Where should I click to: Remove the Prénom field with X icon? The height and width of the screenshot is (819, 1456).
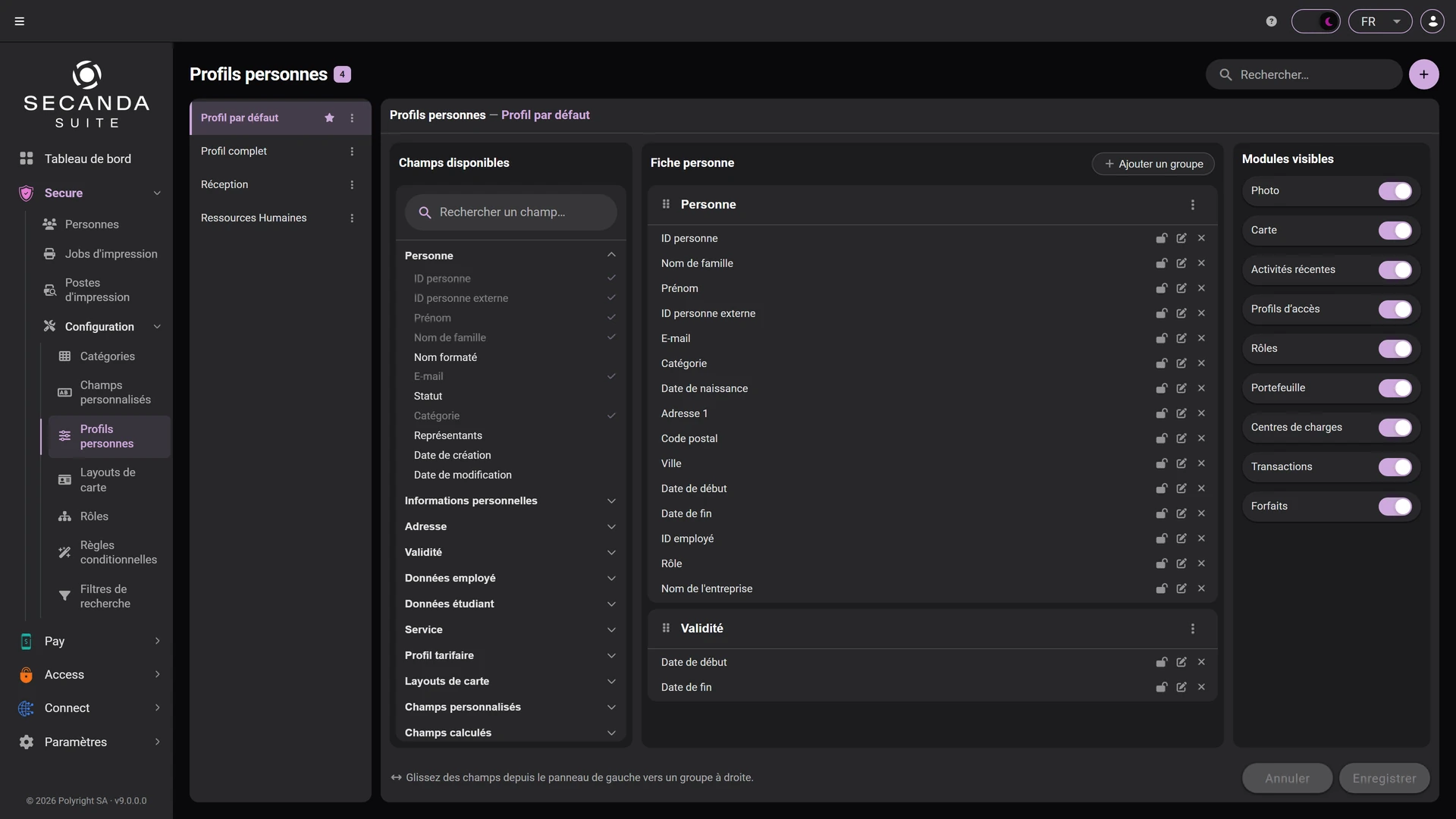[x=1201, y=288]
